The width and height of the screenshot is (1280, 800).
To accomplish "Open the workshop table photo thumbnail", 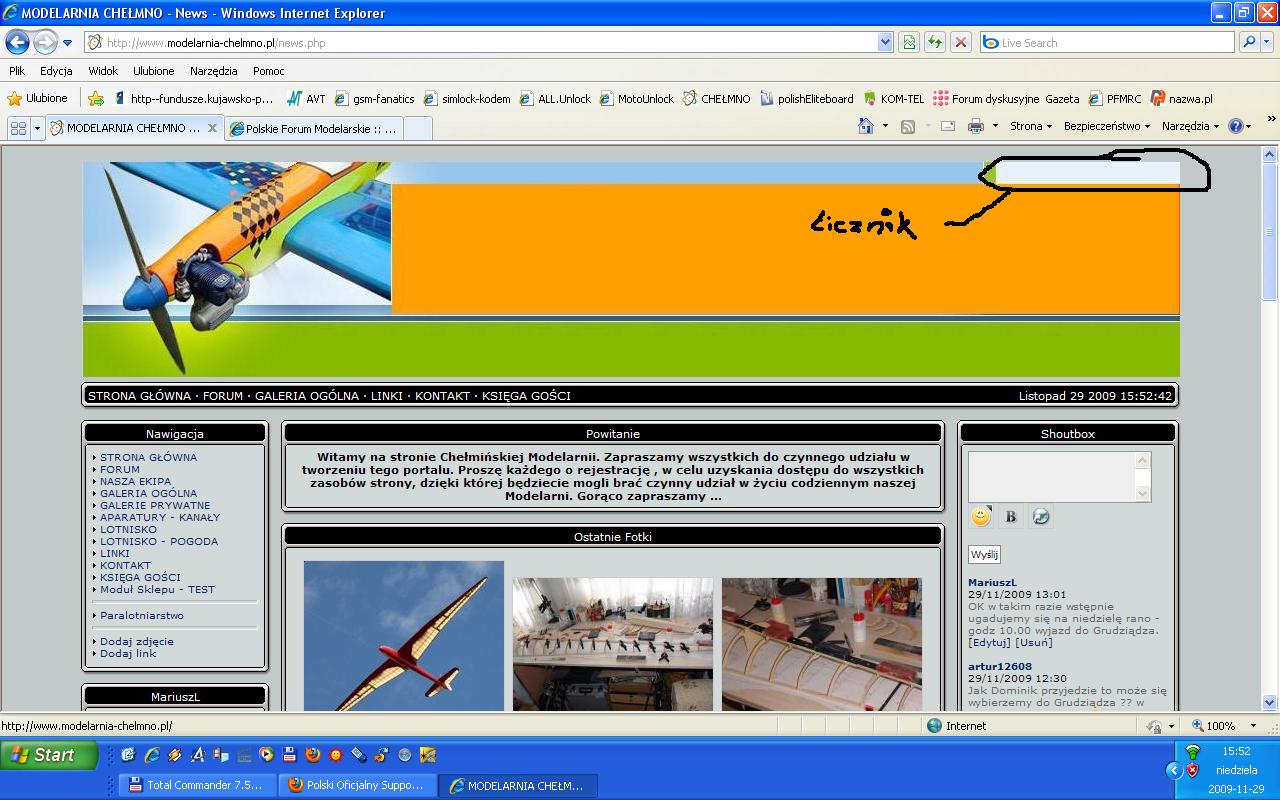I will coord(613,644).
